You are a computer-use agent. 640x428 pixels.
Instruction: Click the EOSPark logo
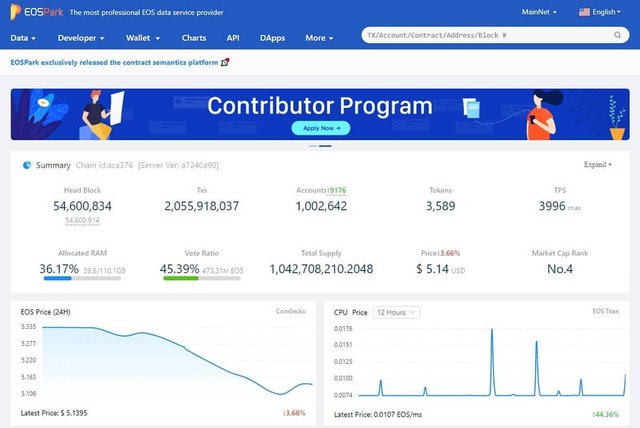37,12
